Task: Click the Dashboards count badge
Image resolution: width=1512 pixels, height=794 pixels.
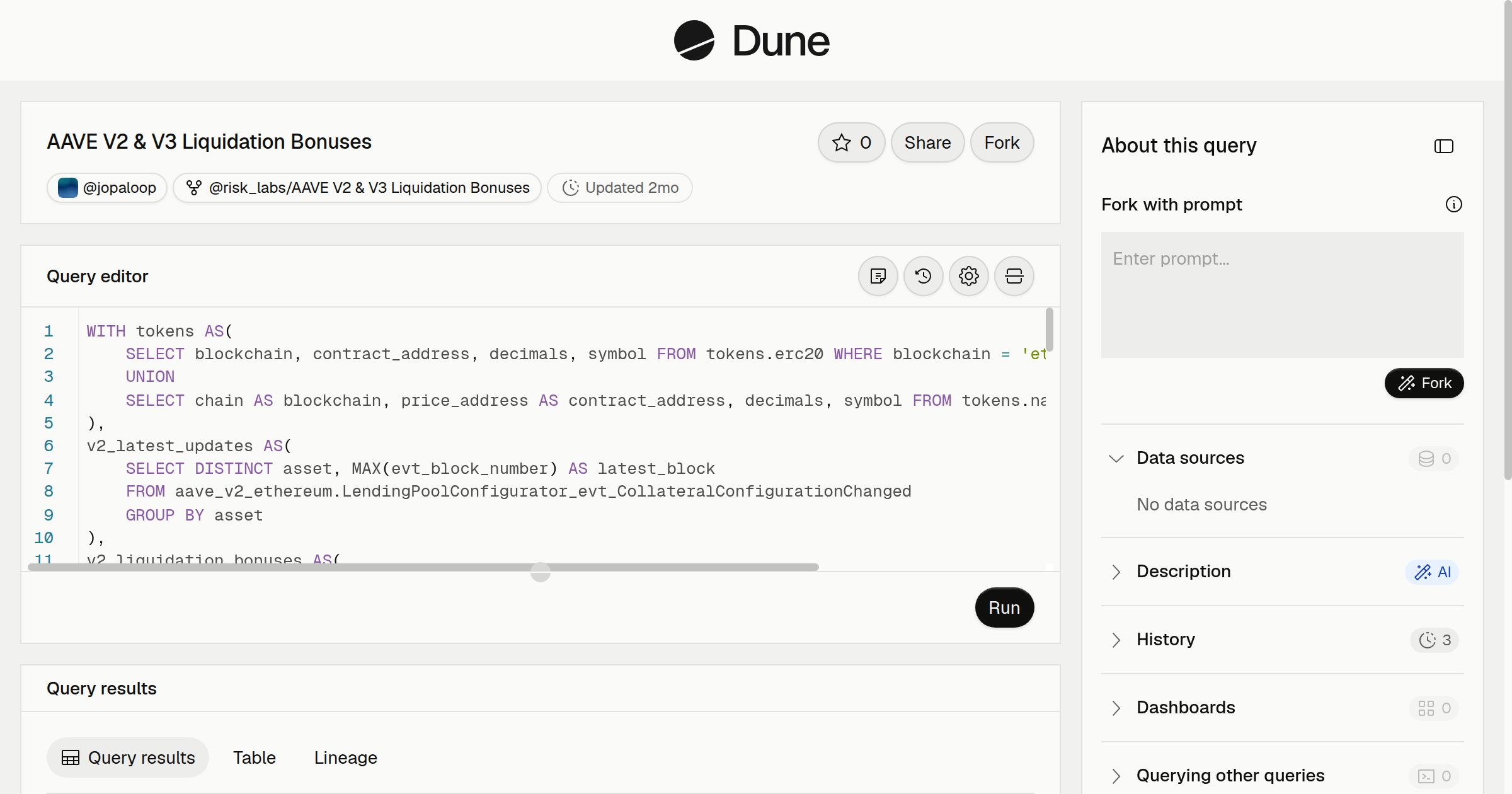Action: (1434, 708)
